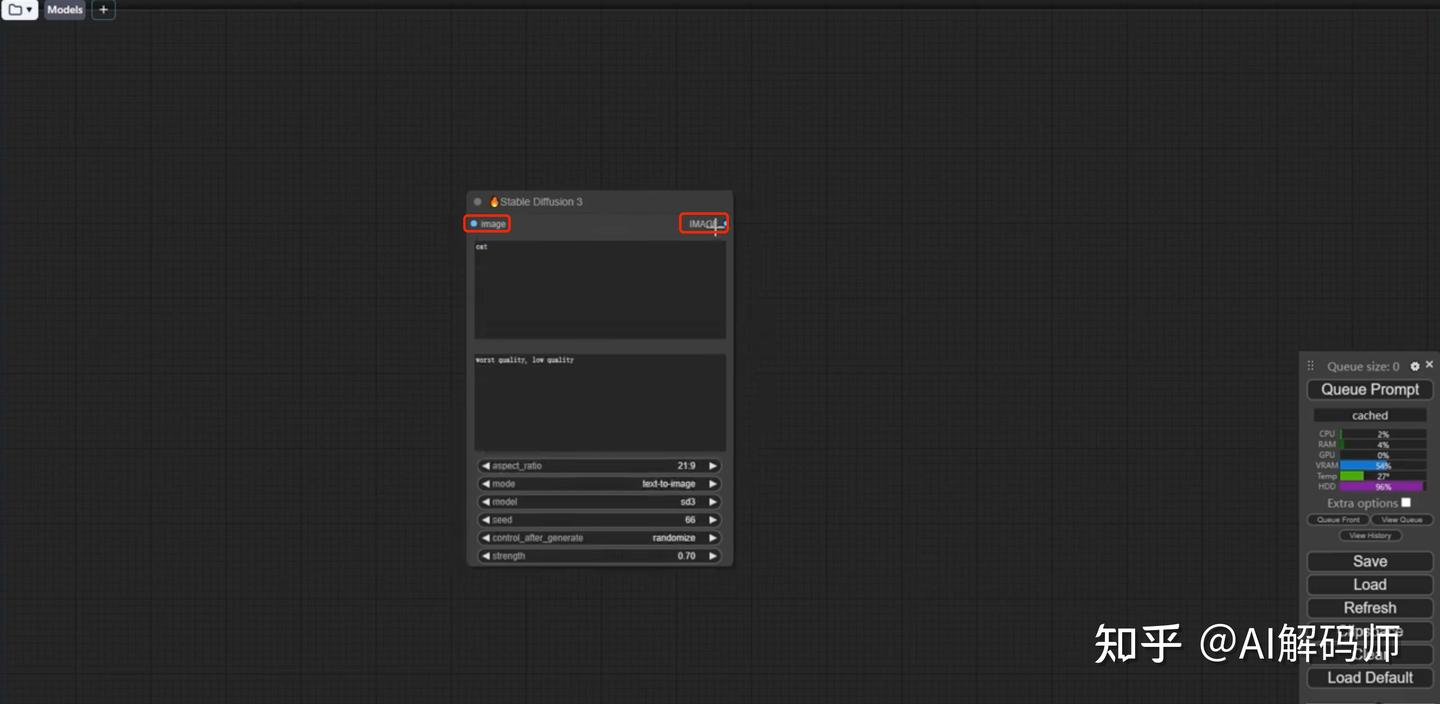1440x704 pixels.
Task: Click the IMAGE output dot on the node
Action: click(x=723, y=223)
